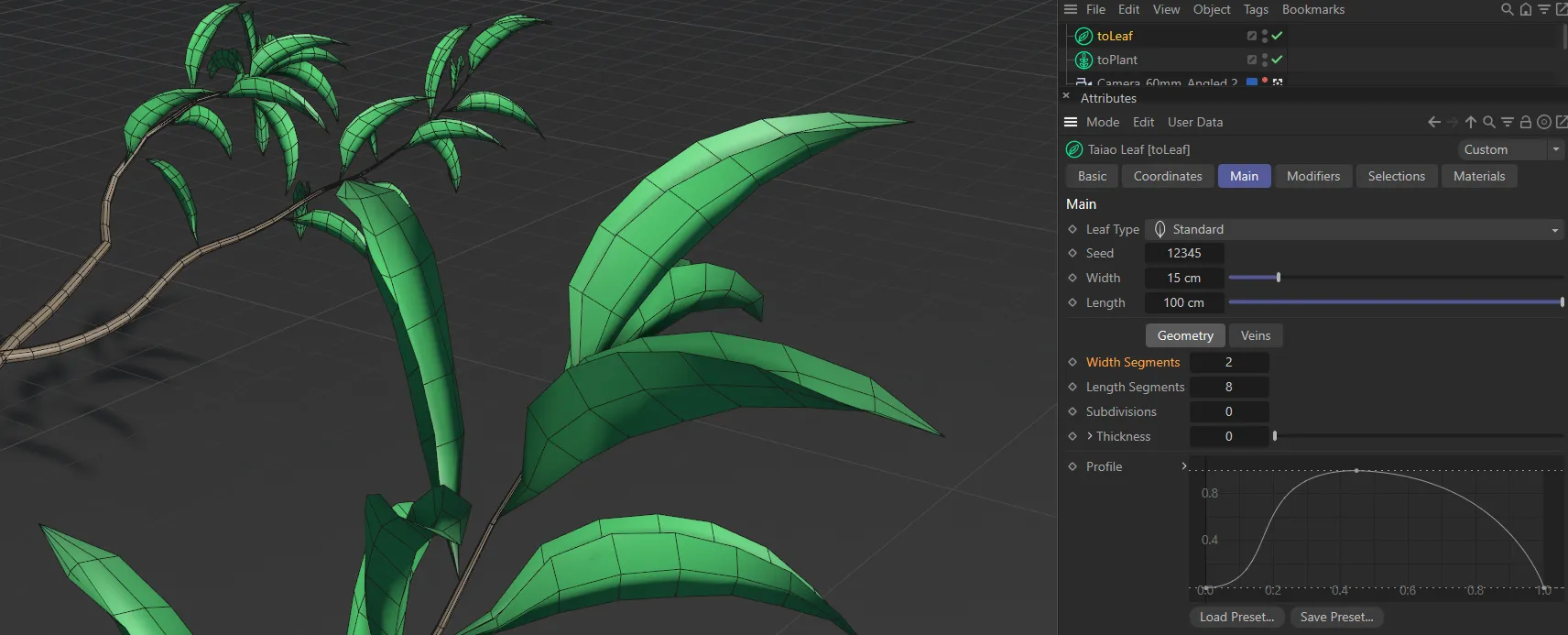Click the Seed keyframe diamond

1073,253
